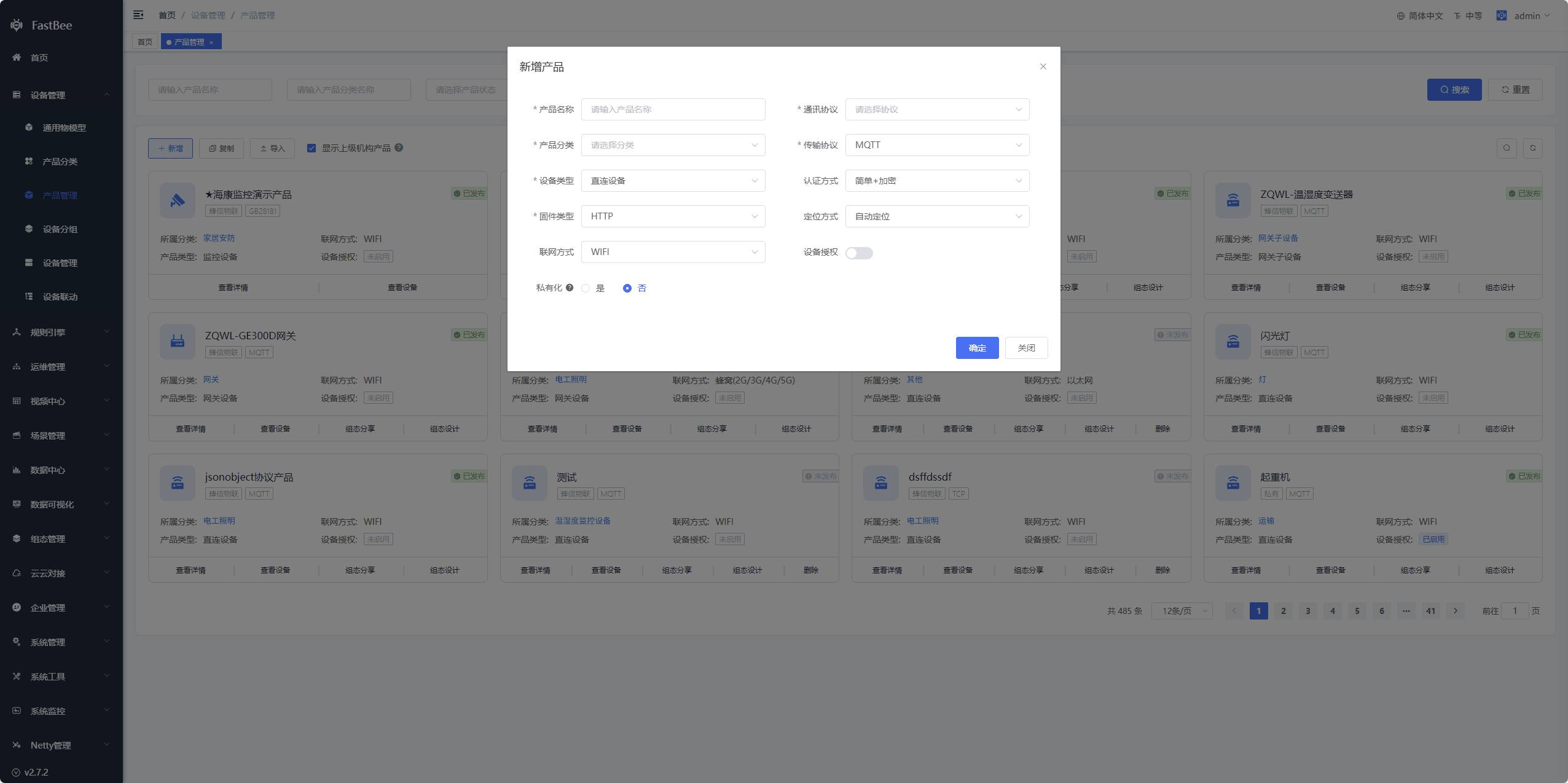Click the help icon beside 显示上级机构产品

[x=399, y=148]
